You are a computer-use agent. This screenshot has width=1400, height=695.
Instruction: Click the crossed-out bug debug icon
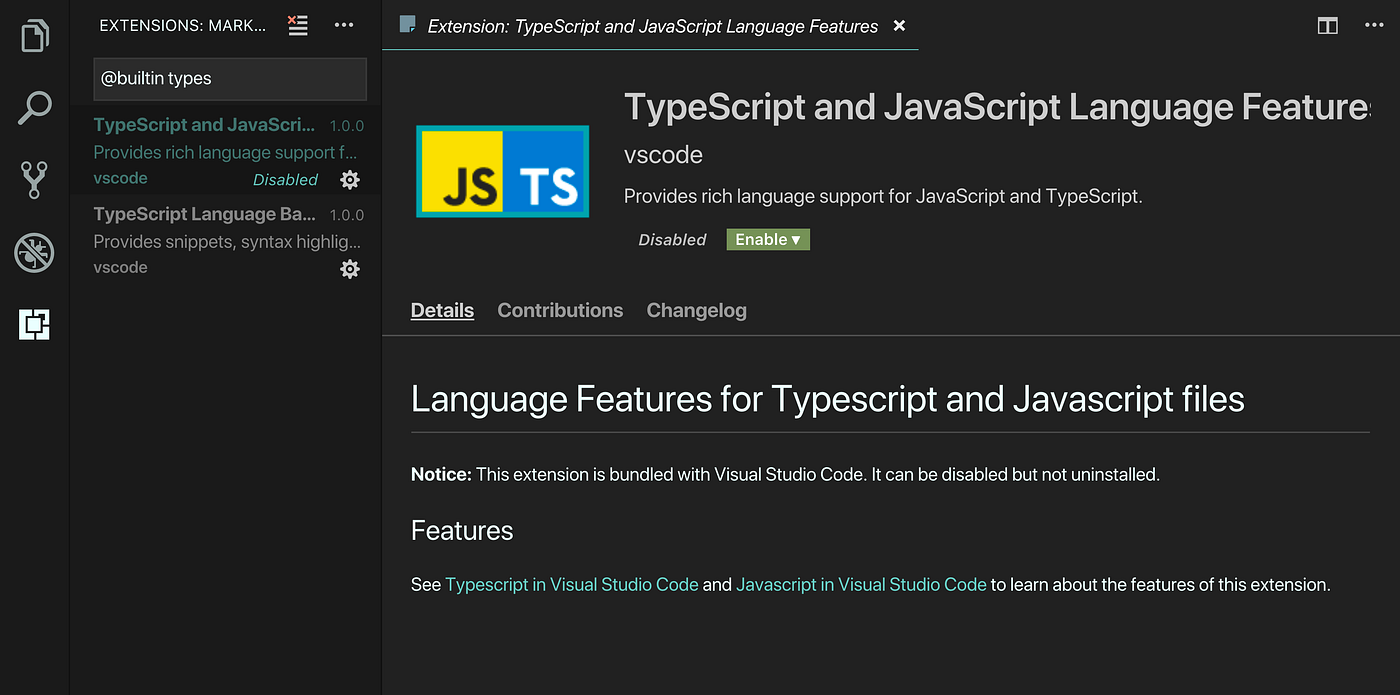coord(34,253)
